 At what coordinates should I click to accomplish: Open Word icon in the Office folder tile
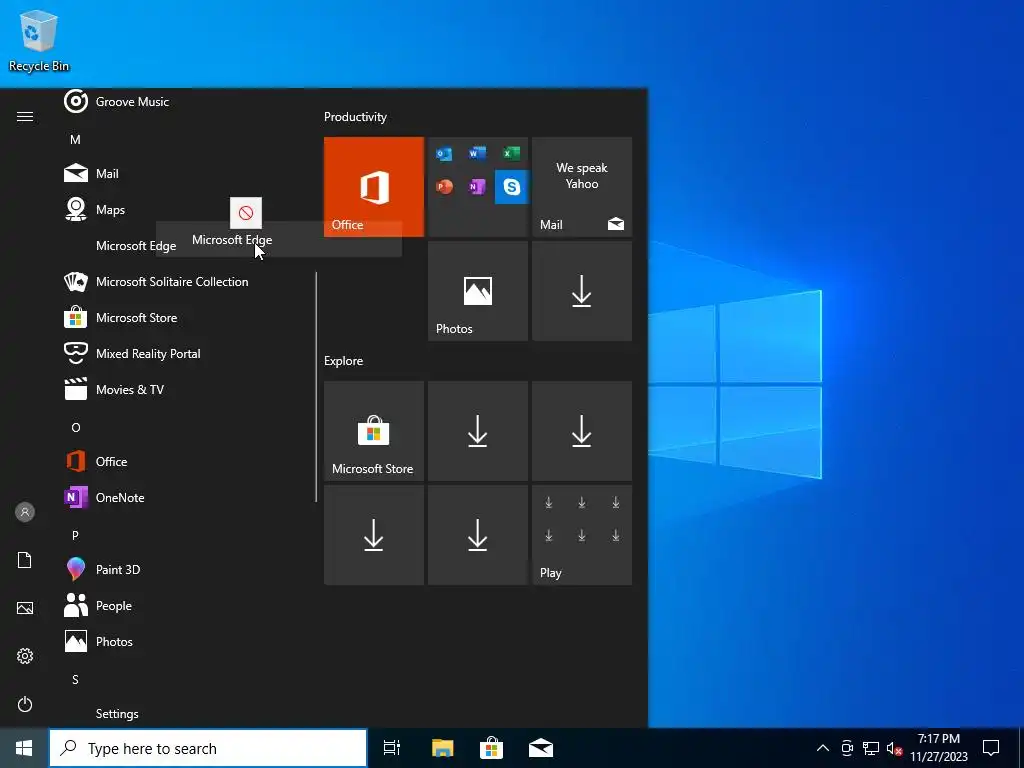coord(477,153)
